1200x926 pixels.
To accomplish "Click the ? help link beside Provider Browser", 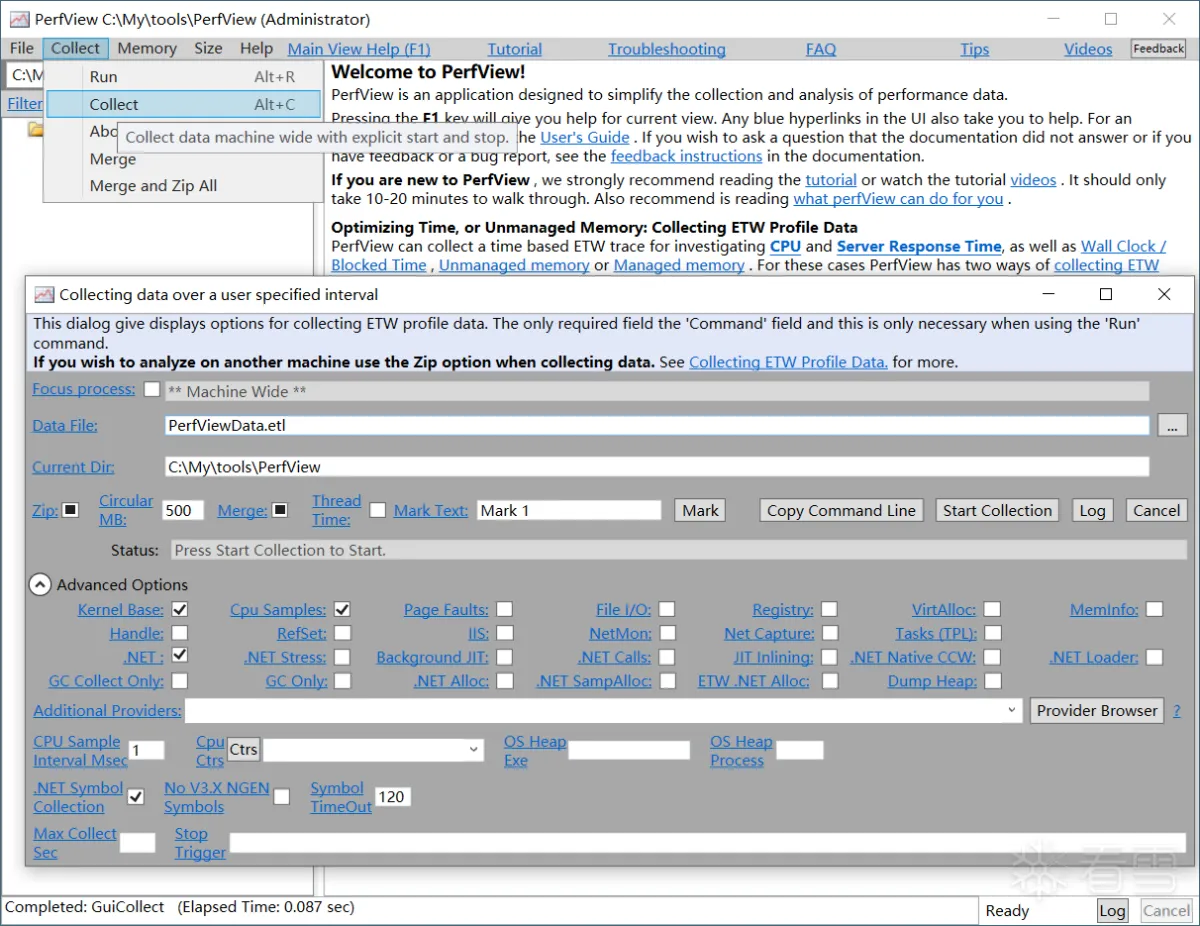I will [x=1177, y=711].
